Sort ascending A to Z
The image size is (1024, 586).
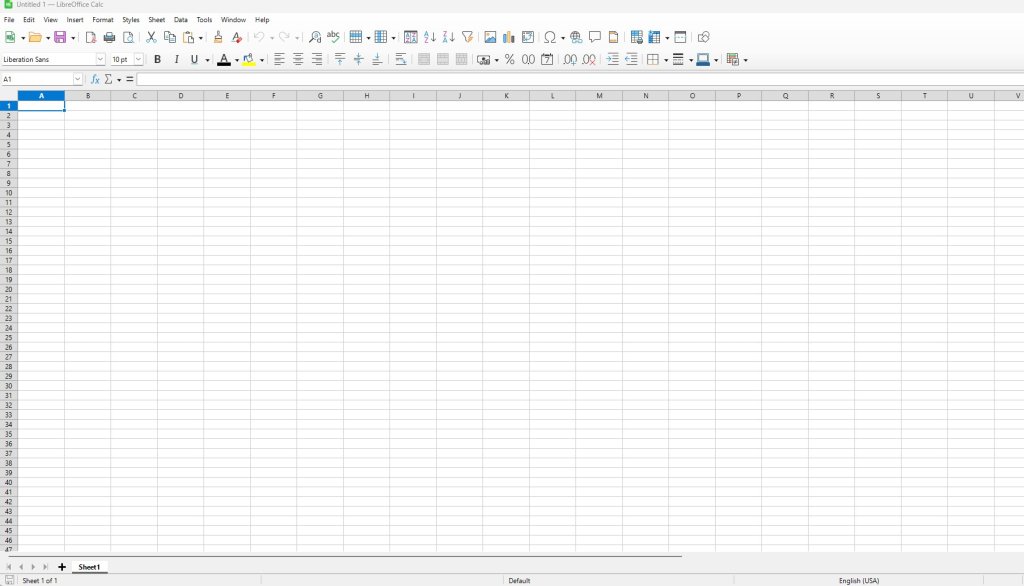point(430,37)
